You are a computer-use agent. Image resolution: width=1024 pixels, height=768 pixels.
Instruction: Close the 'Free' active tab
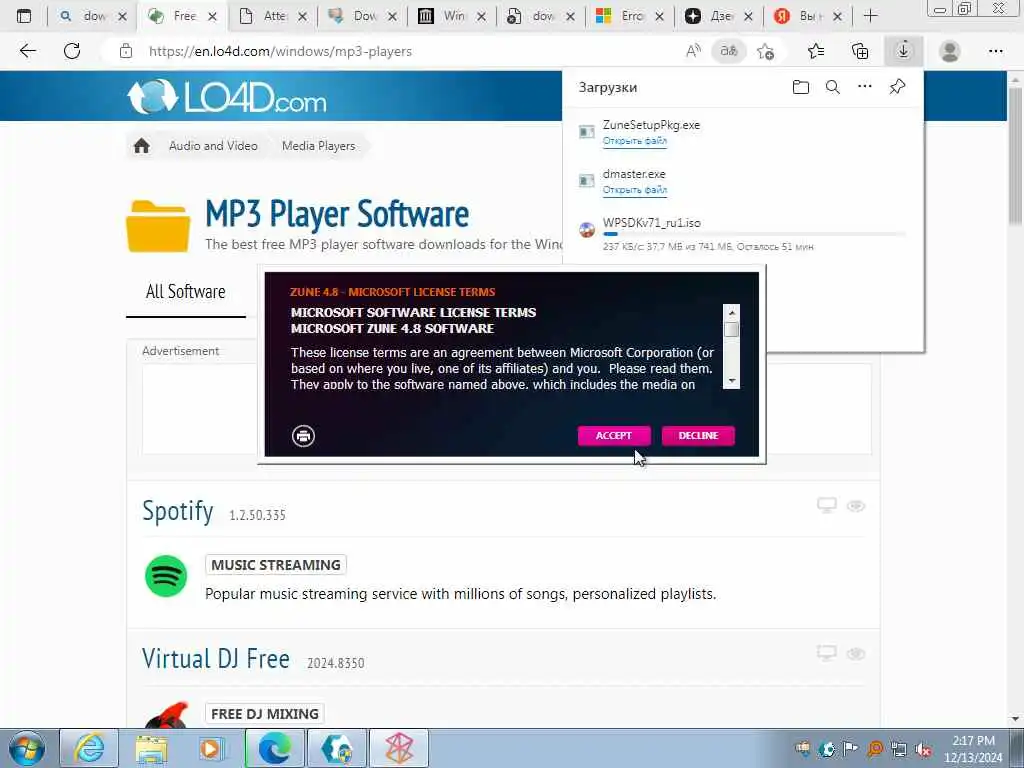coord(212,16)
